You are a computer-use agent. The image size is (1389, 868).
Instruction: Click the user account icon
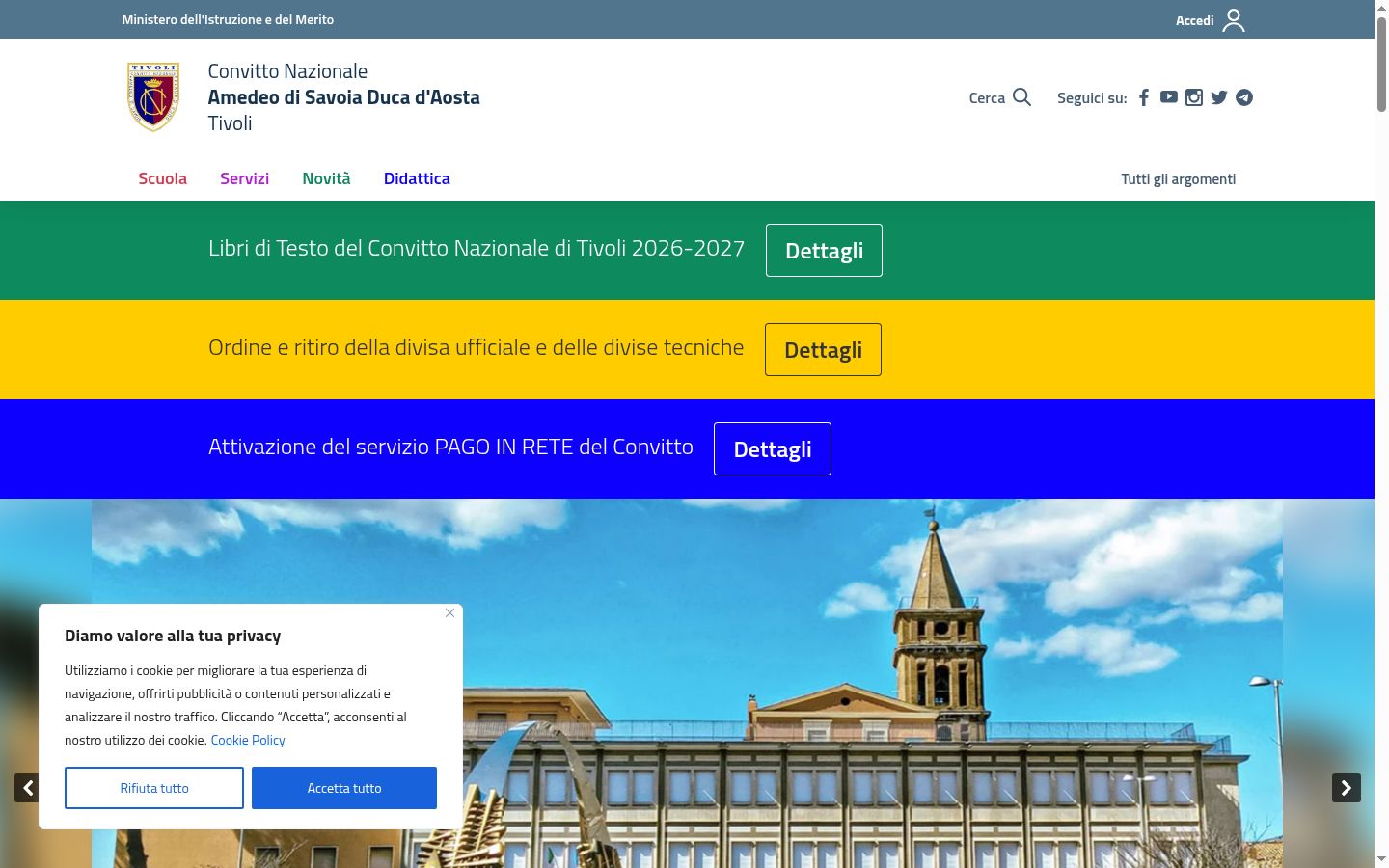pos(1234,20)
